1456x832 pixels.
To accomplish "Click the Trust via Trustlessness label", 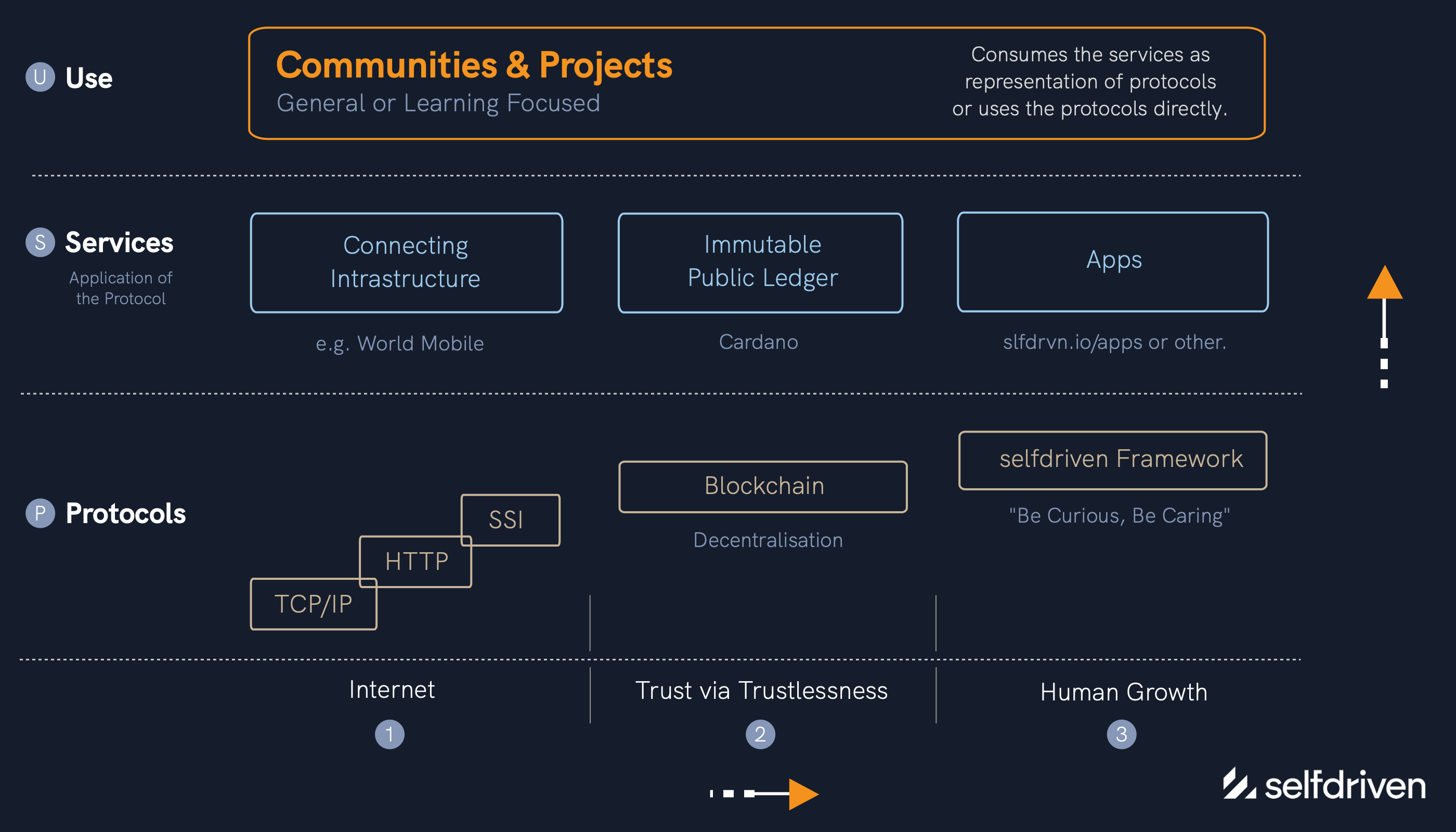I will (761, 690).
